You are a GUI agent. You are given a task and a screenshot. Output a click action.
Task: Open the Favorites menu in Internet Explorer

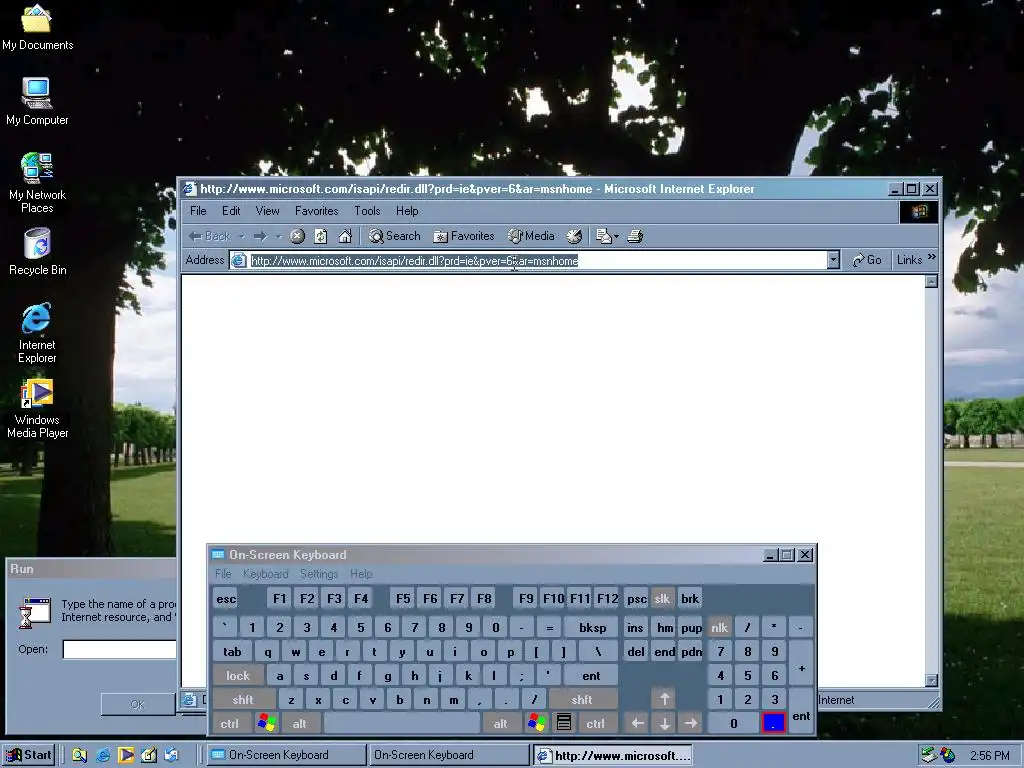pos(317,211)
